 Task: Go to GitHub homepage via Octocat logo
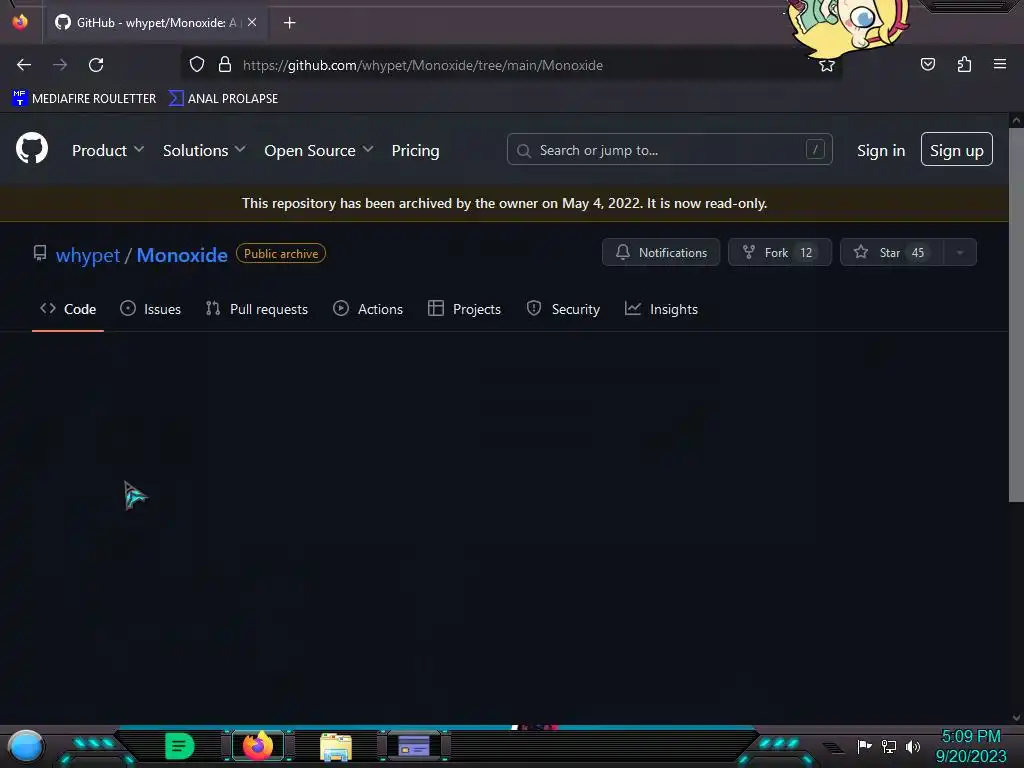point(32,148)
